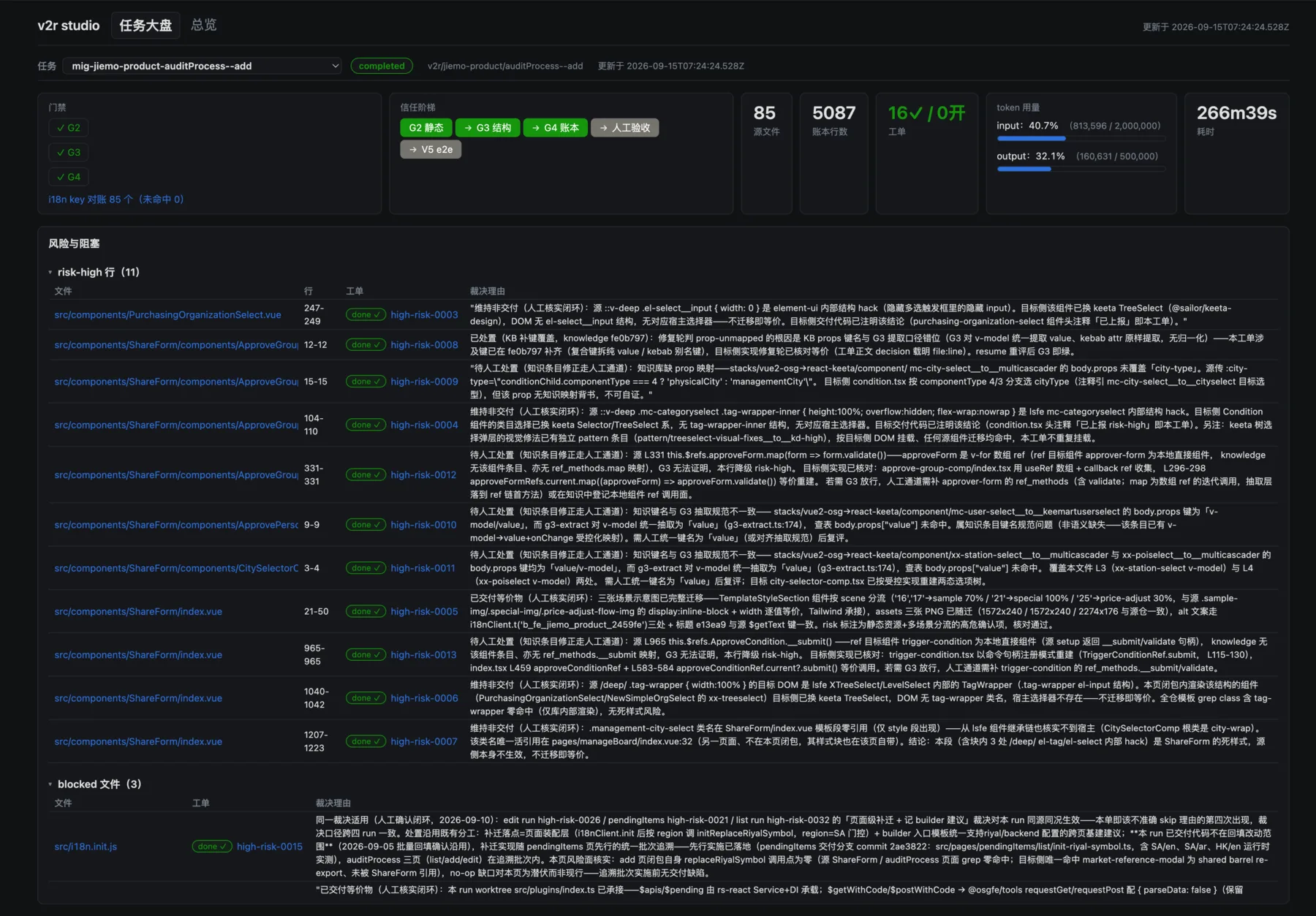The width and height of the screenshot is (1316, 916).
Task: Open ApproveGroup file link for row 15-15
Action: (x=176, y=382)
